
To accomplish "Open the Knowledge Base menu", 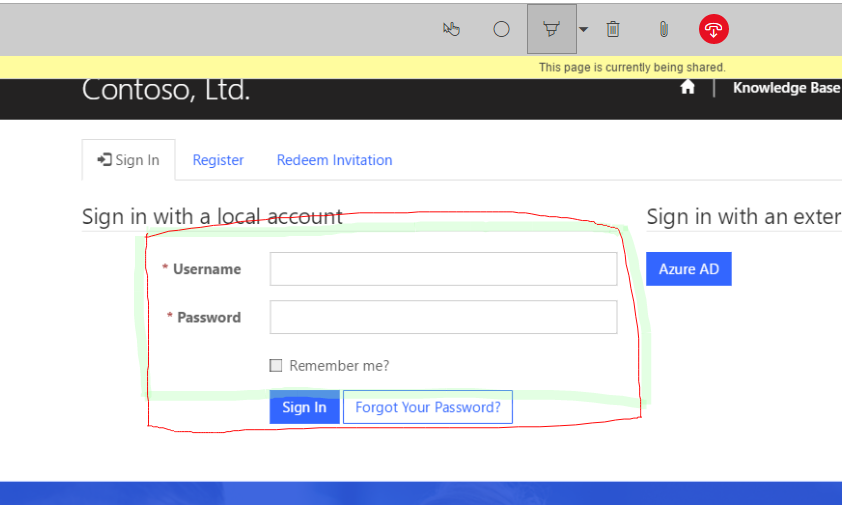I will pos(786,88).
